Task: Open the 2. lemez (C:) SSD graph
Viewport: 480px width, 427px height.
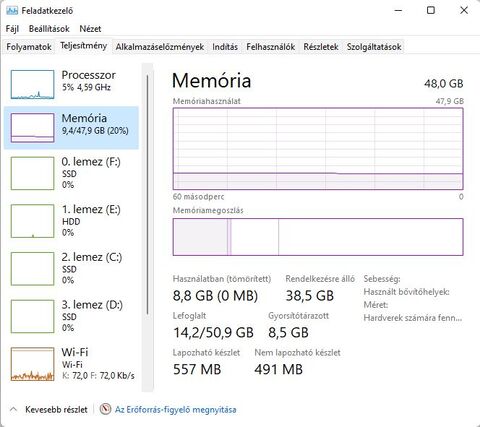Action: [32, 269]
